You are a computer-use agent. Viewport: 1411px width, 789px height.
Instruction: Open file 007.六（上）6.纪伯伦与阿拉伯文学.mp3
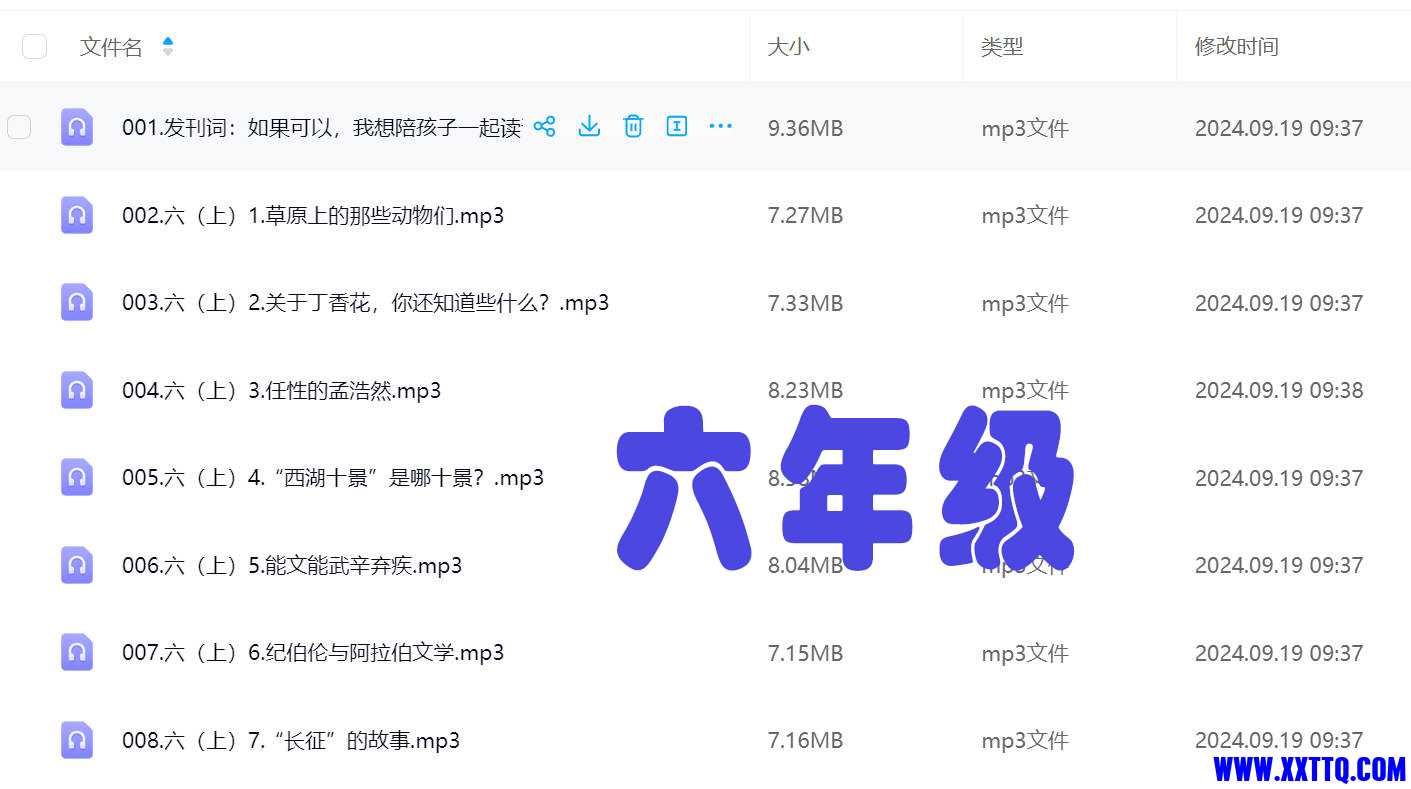(x=313, y=652)
